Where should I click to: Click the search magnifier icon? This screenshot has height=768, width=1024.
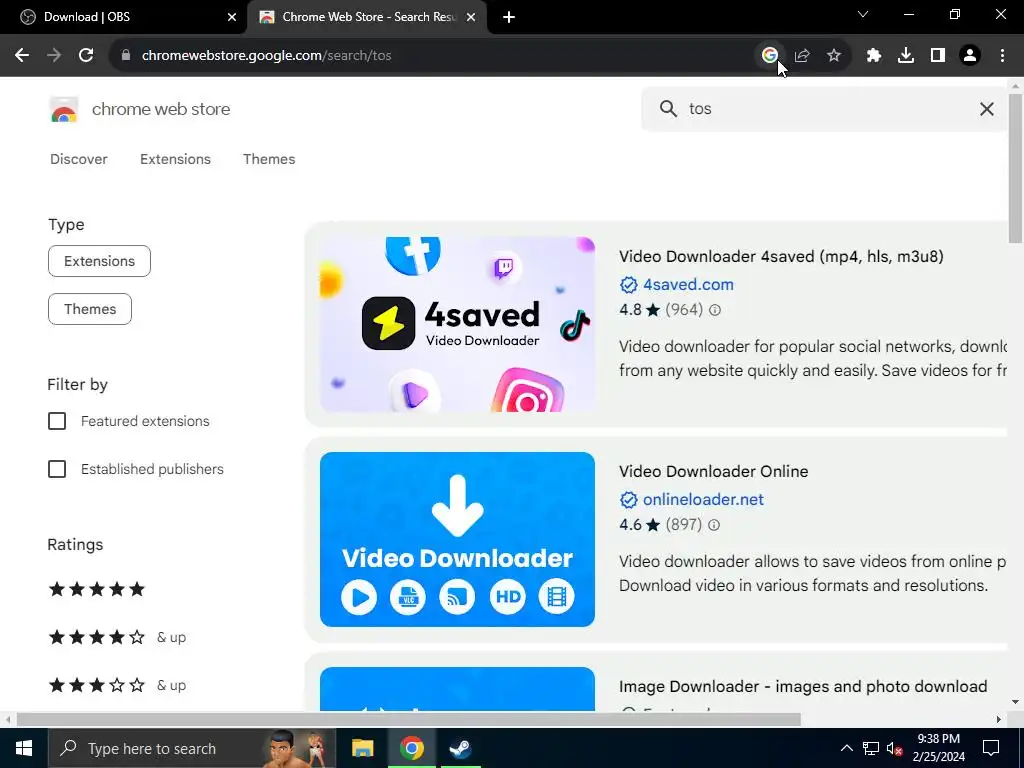coord(668,108)
